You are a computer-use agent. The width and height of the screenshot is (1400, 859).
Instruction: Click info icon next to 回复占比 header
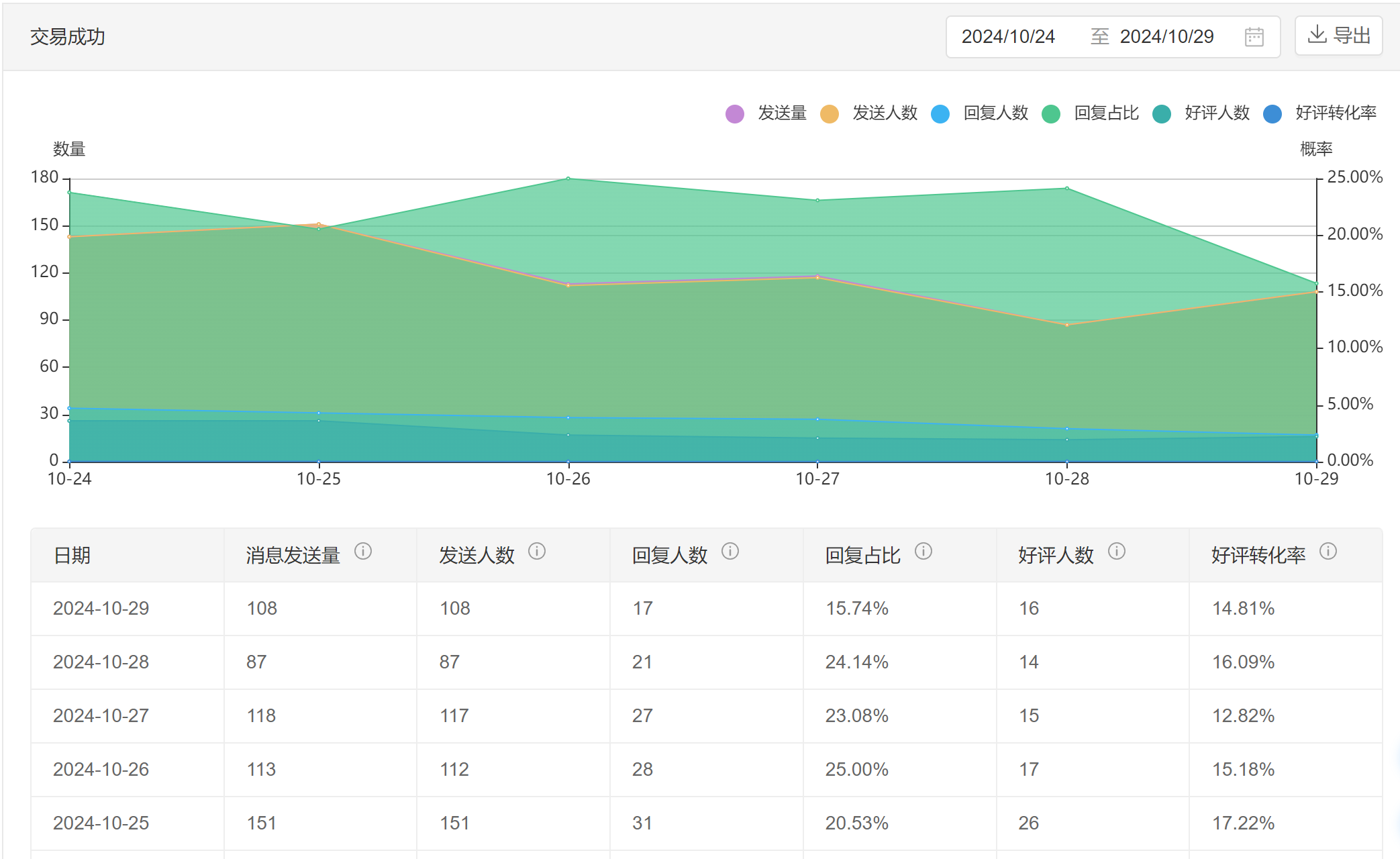923,552
